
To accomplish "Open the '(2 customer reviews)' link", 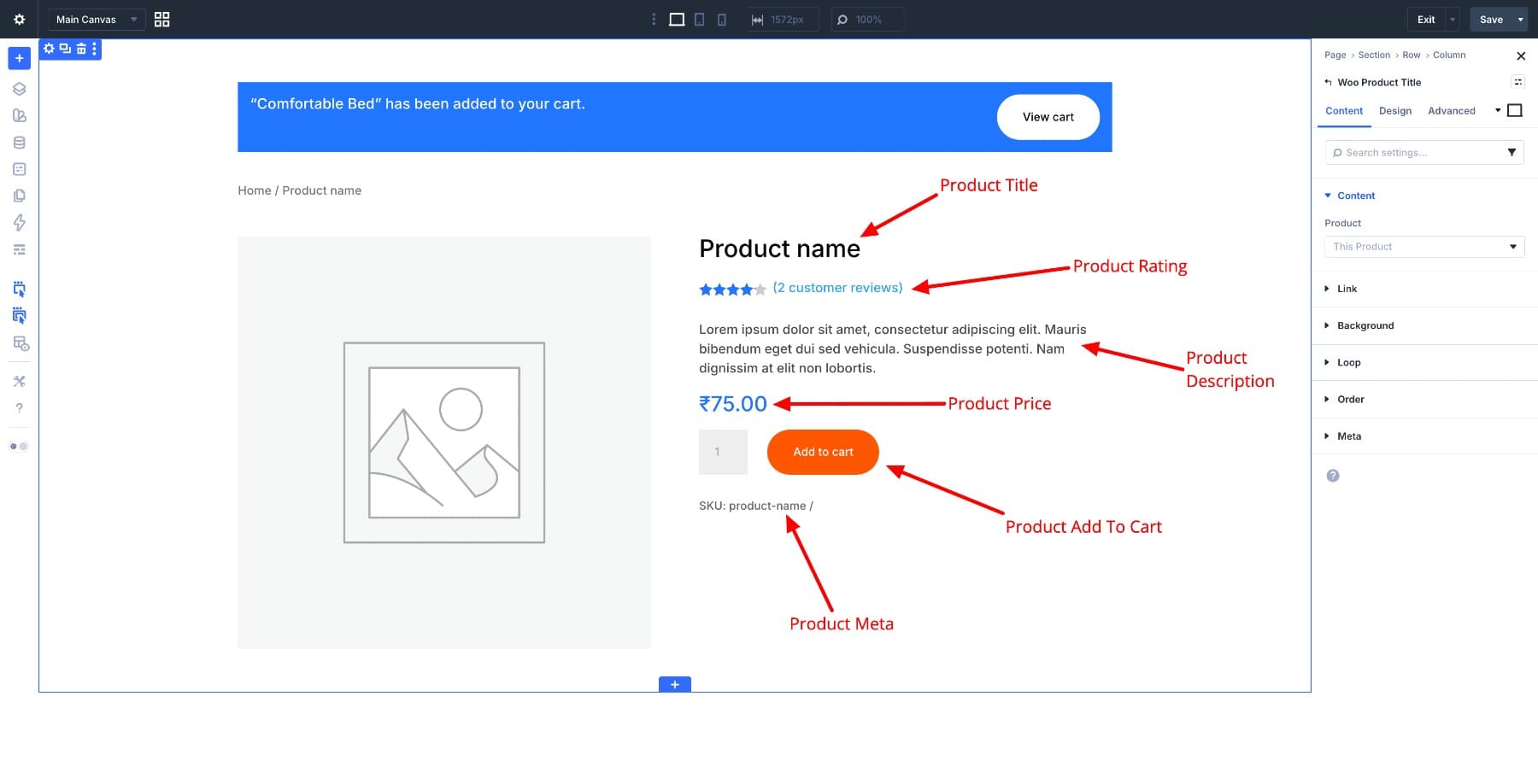I will [x=837, y=288].
